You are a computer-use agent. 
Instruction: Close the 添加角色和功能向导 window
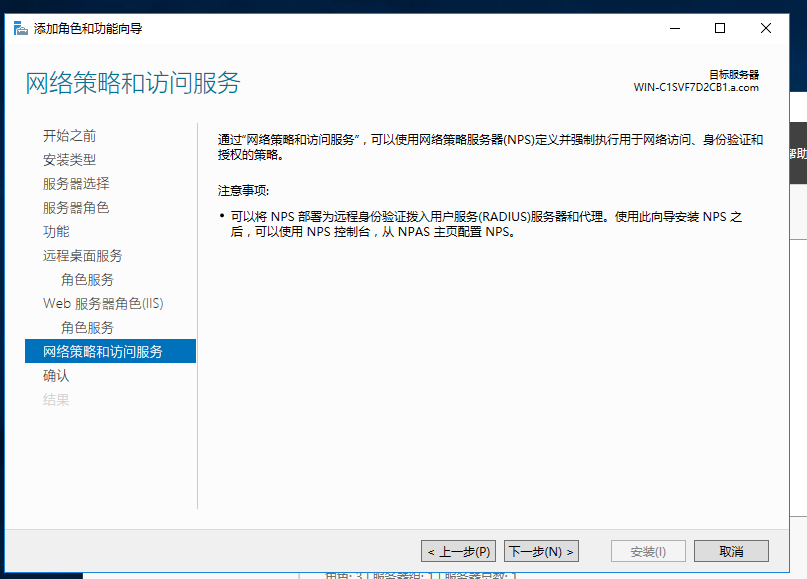(x=766, y=28)
